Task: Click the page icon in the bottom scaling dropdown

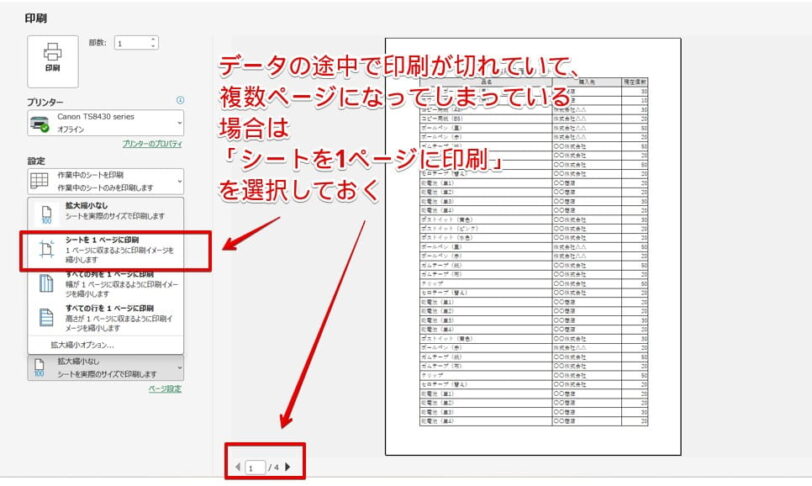Action: (39, 367)
